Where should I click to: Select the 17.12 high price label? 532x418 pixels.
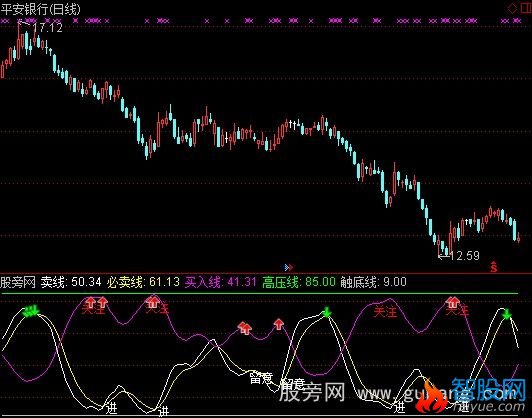point(48,27)
